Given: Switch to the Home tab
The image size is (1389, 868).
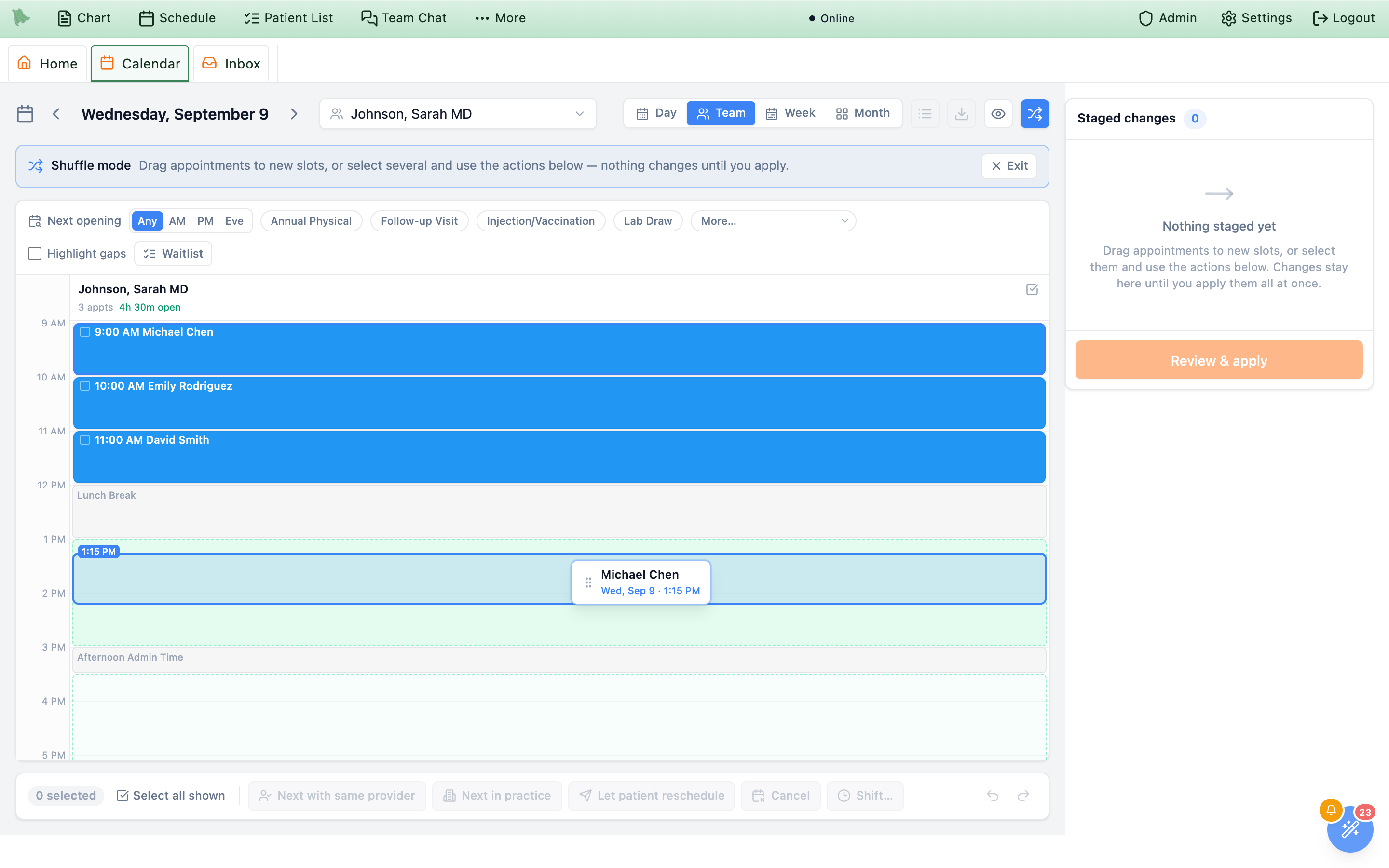Looking at the screenshot, I should 47,63.
